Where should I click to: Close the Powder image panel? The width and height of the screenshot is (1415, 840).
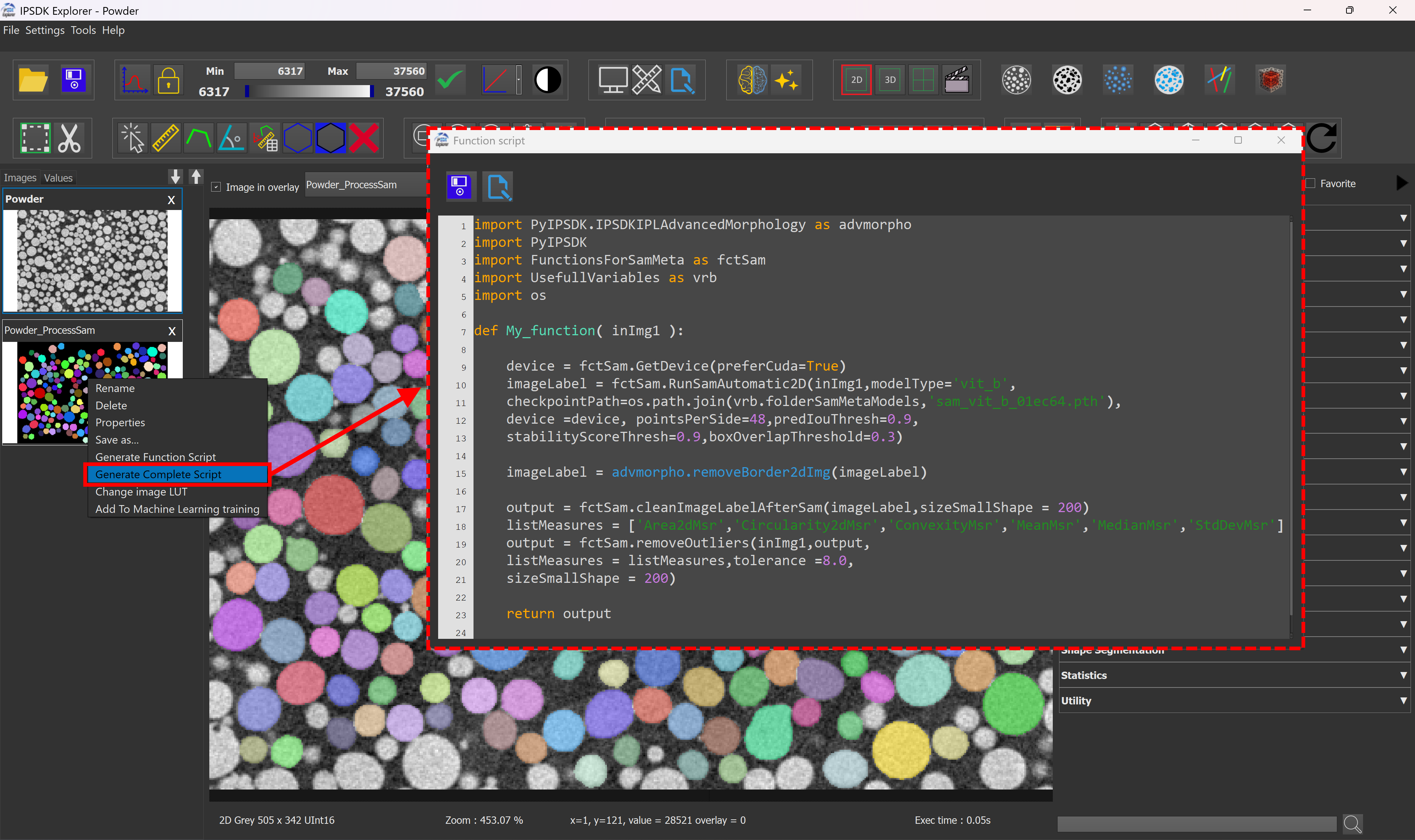[171, 200]
